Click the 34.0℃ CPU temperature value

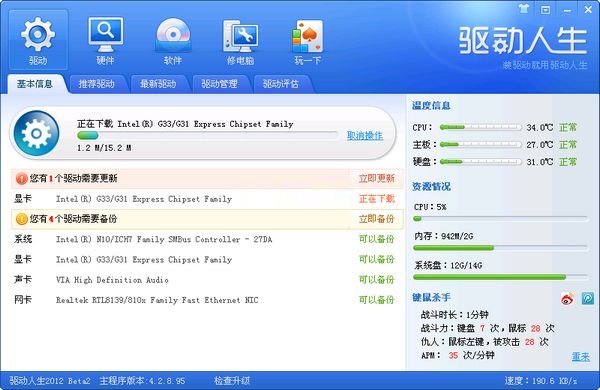pos(540,127)
